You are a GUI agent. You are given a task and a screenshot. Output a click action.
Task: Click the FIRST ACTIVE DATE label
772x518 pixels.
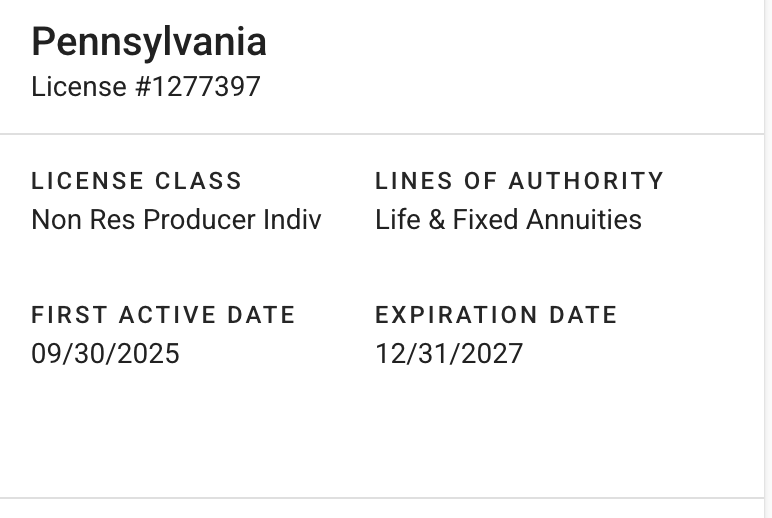pyautogui.click(x=163, y=315)
